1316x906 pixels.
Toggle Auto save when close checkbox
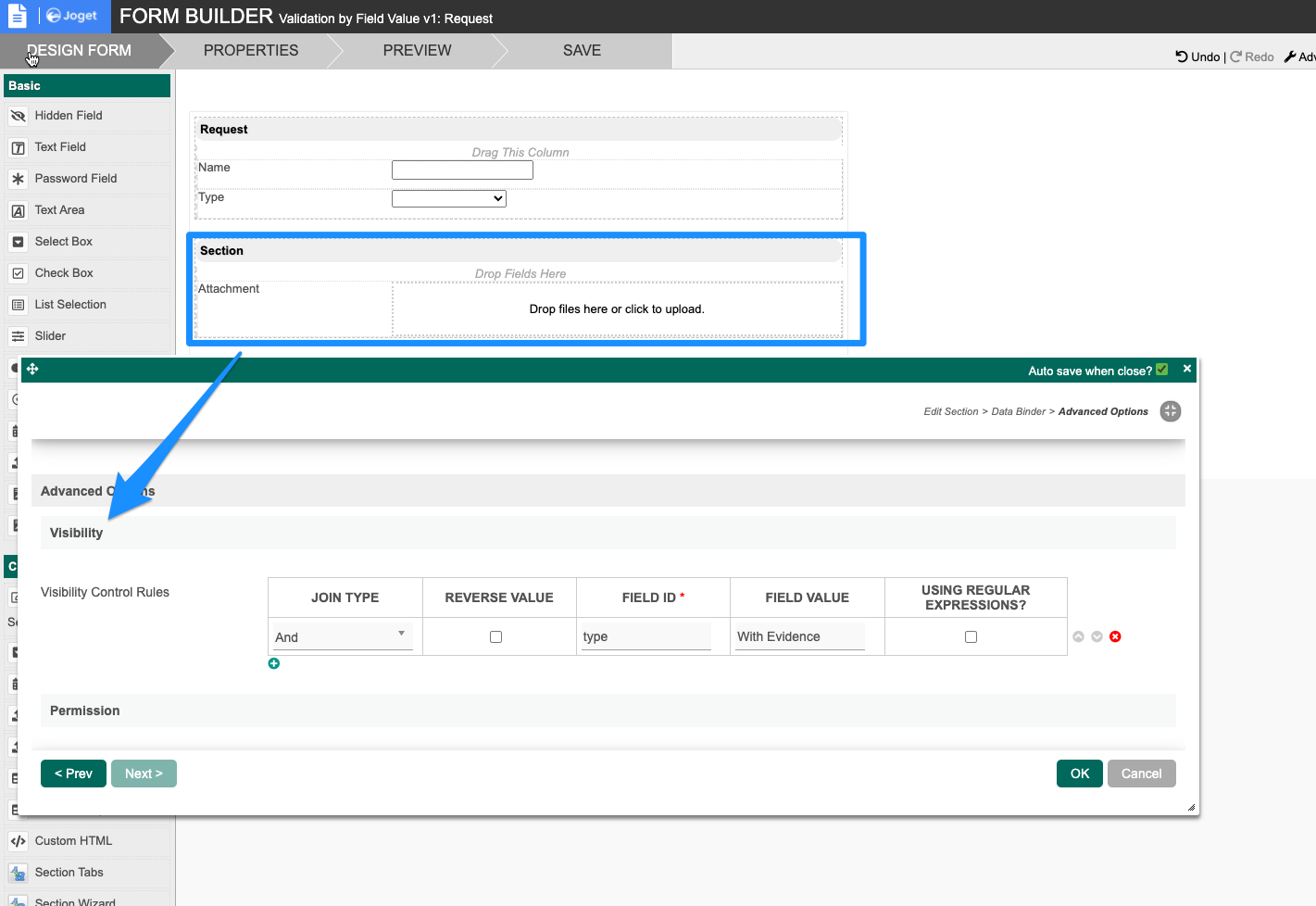point(1162,370)
